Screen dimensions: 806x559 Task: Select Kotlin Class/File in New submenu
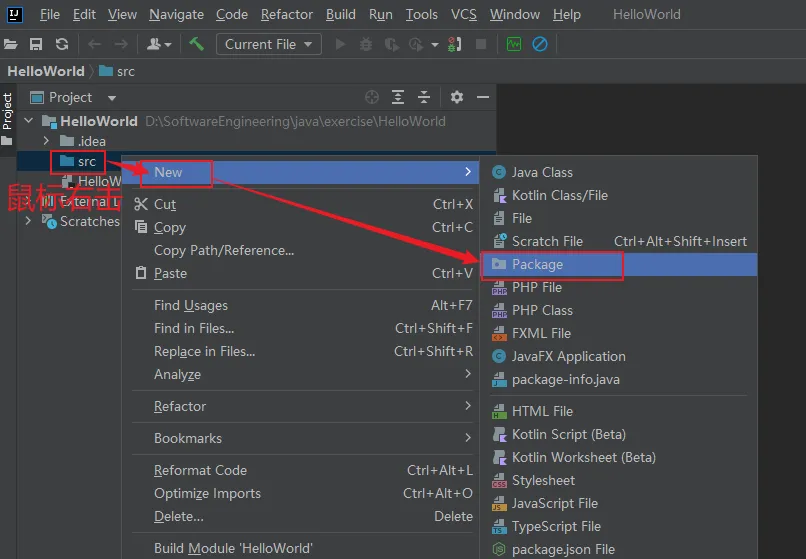[x=619, y=195]
